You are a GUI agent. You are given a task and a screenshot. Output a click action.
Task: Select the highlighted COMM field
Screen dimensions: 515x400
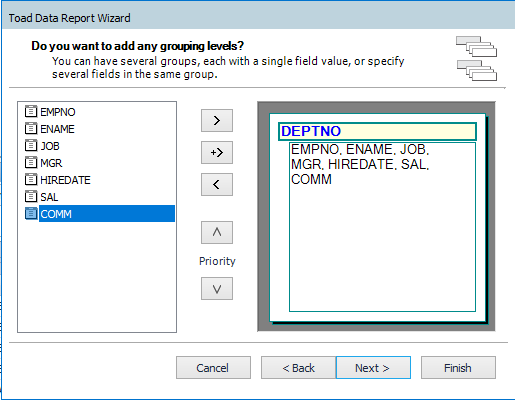(107, 214)
